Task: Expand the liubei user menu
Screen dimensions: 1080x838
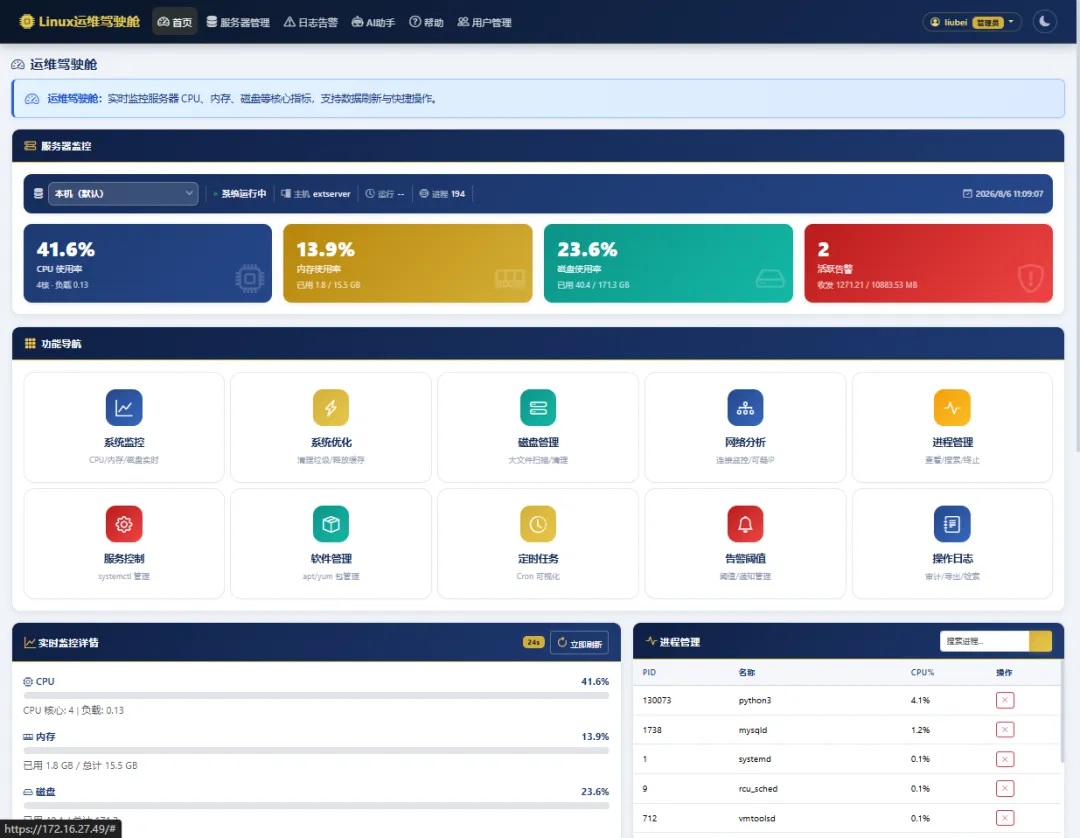Action: 972,22
